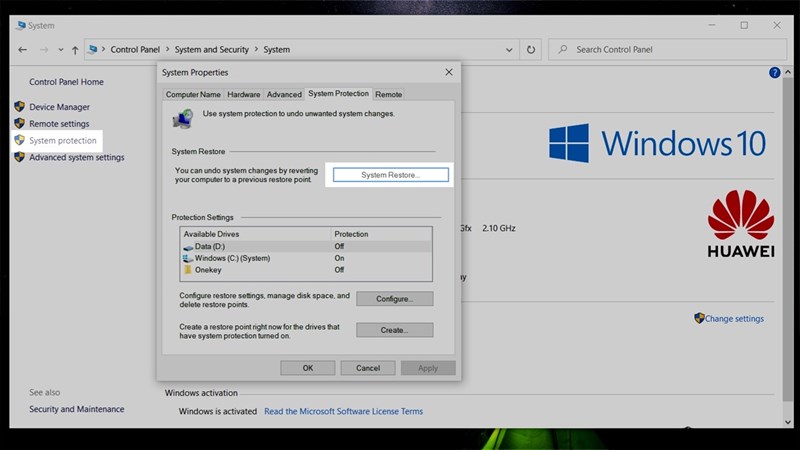Viewport: 800px width, 450px height.
Task: Click shield icon beside Device Manager
Action: coord(19,107)
